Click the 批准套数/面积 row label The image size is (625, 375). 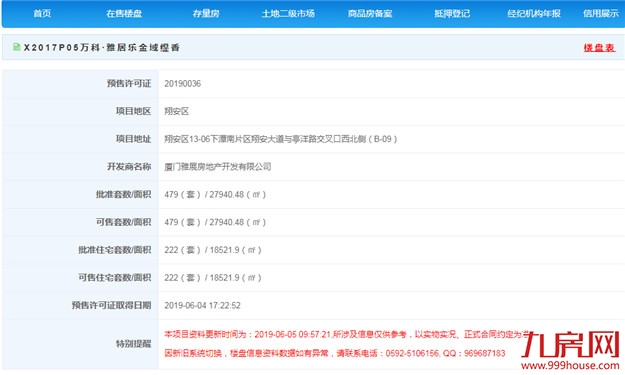pyautogui.click(x=124, y=194)
